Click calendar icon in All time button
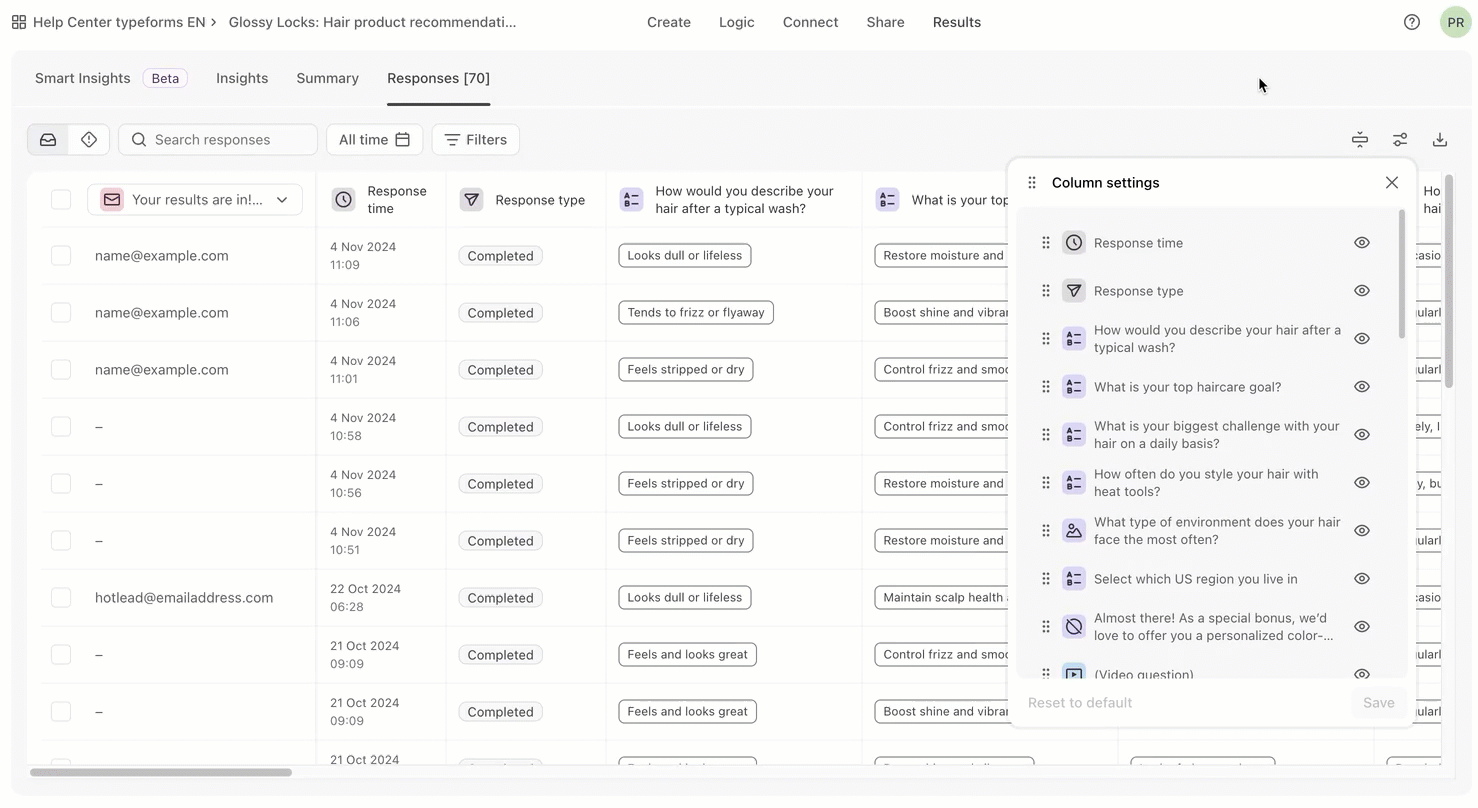 tap(403, 140)
